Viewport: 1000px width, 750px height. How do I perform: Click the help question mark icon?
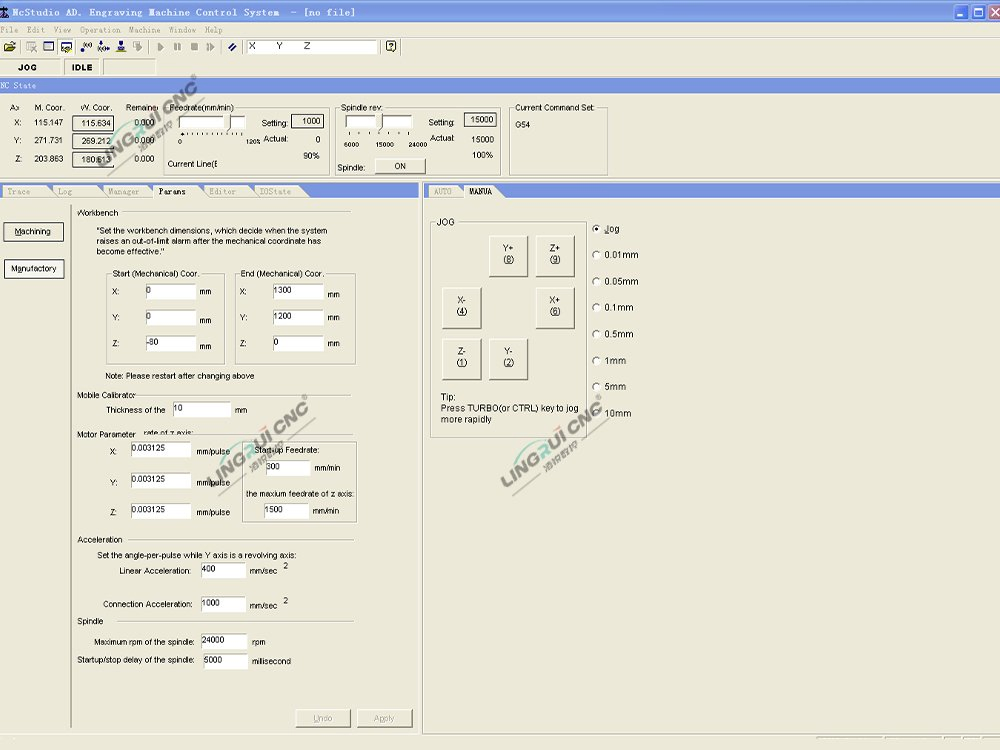[x=391, y=46]
